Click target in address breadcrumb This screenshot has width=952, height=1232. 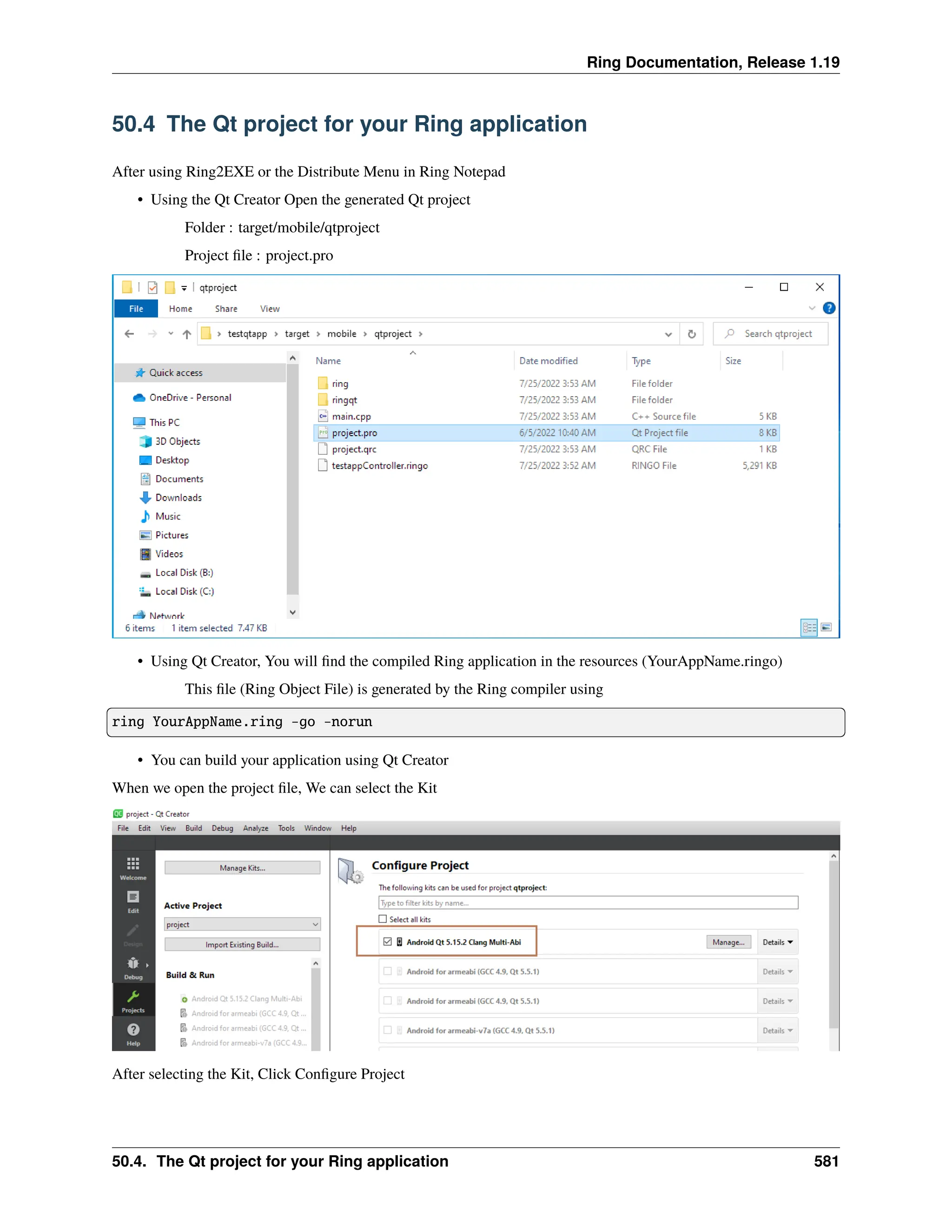[297, 334]
